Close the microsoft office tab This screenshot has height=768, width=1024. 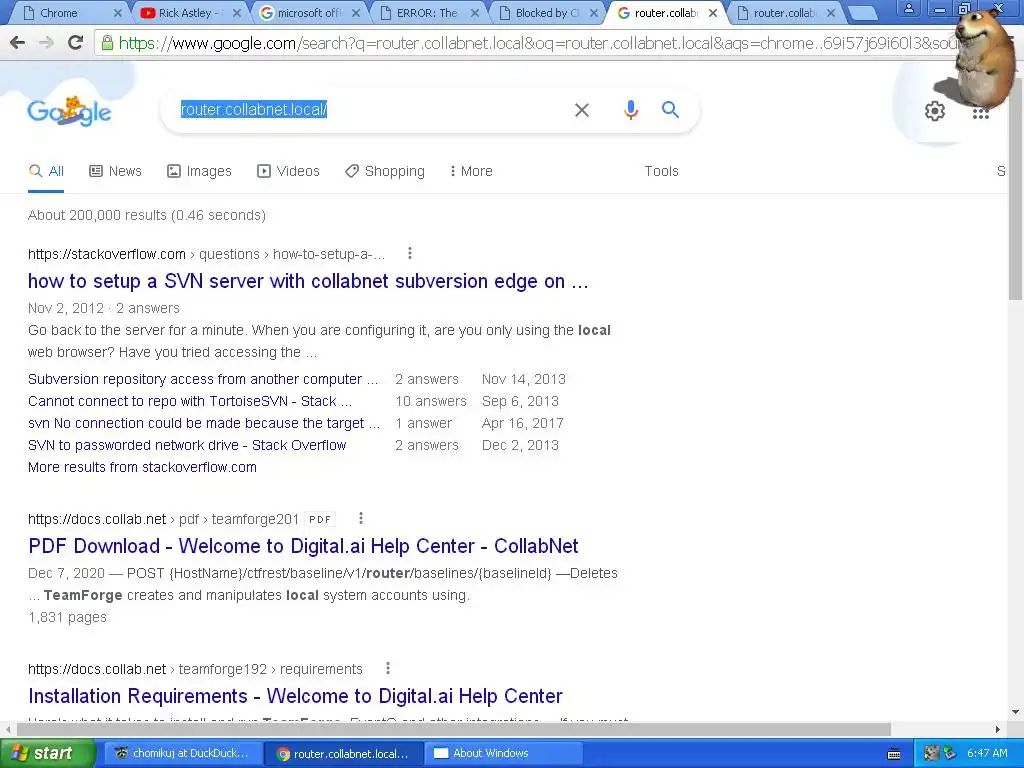pyautogui.click(x=356, y=13)
